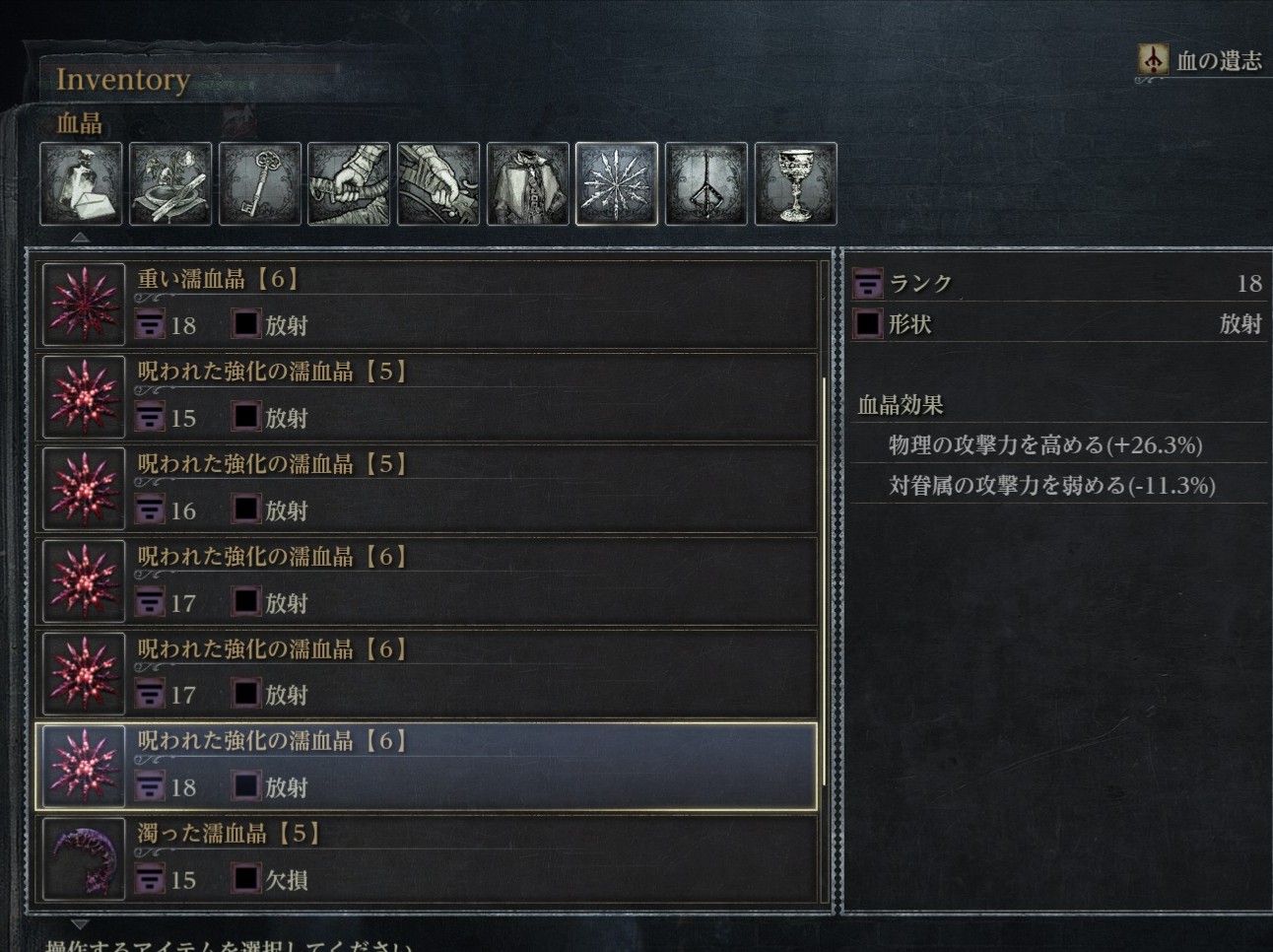
Task: Open the left-hand weapons category icon
Action: coord(438,184)
